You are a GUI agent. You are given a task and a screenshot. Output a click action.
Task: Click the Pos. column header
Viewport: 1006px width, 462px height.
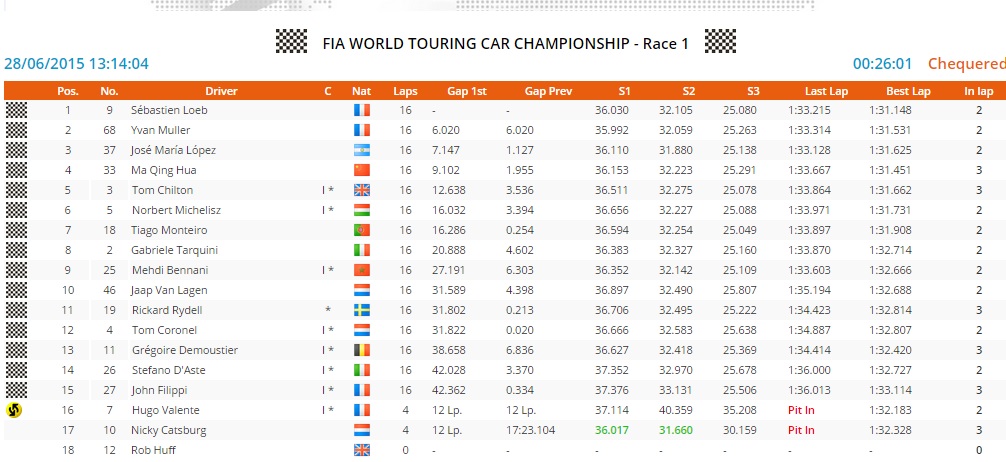[68, 91]
